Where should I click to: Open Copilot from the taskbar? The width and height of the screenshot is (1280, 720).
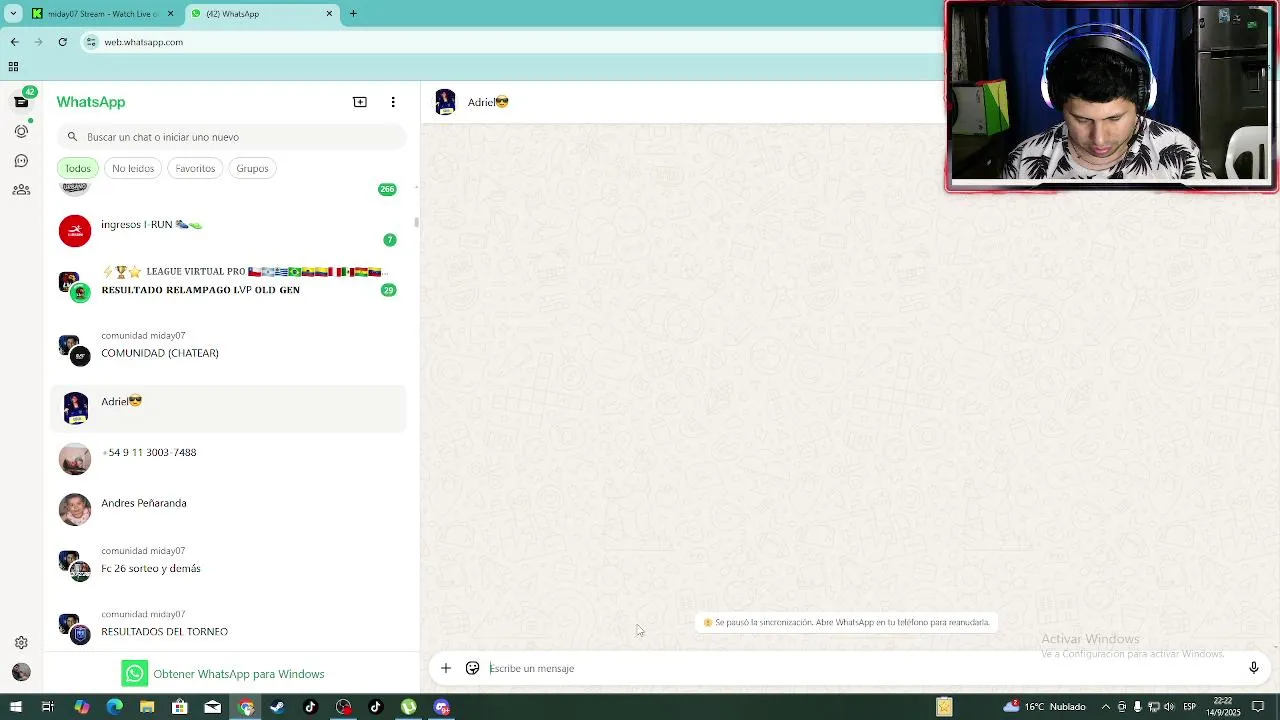pos(82,707)
